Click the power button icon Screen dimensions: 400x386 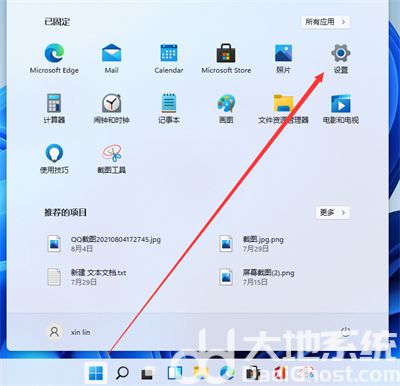pyautogui.click(x=346, y=332)
